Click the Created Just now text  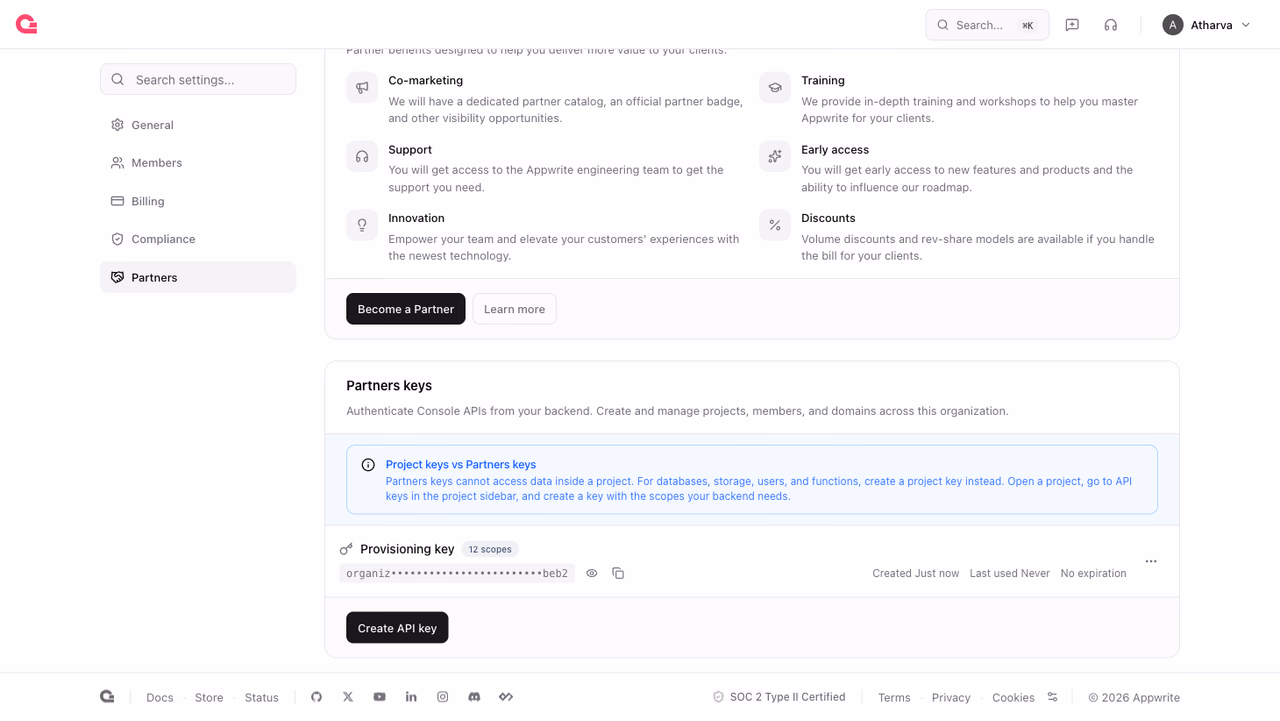pyautogui.click(x=915, y=573)
